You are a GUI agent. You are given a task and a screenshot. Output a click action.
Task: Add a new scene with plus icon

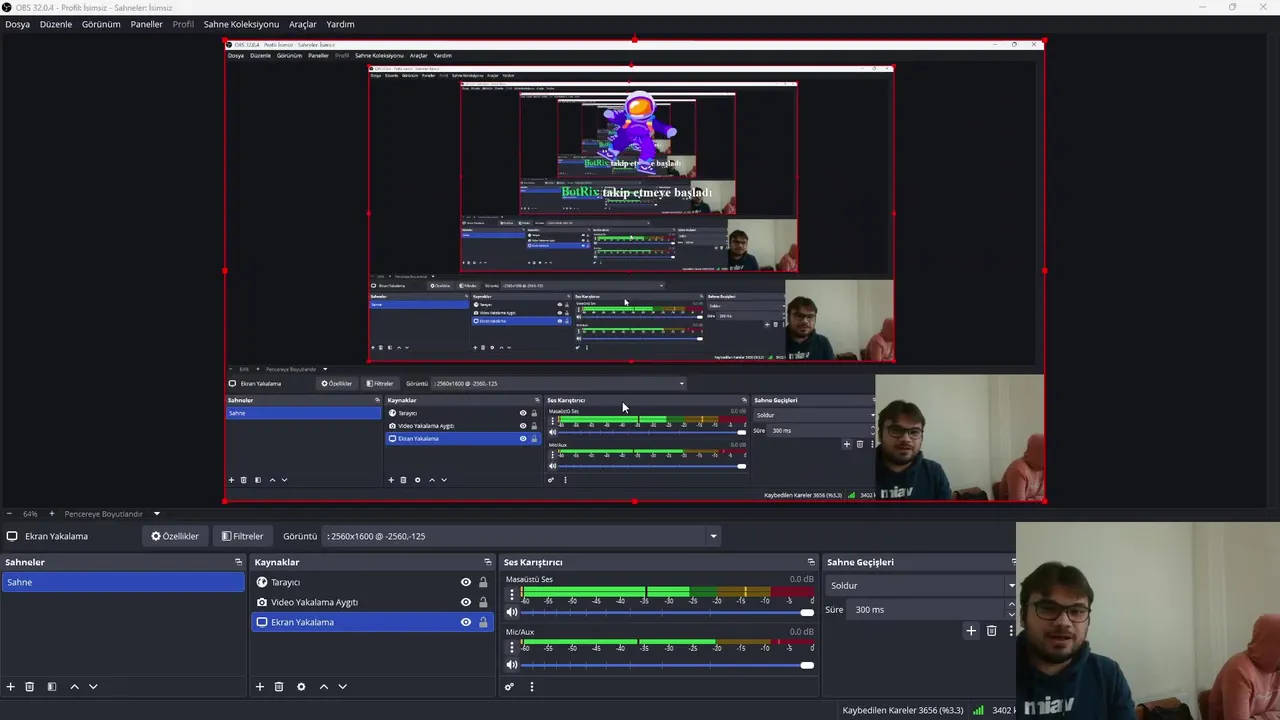[11, 687]
